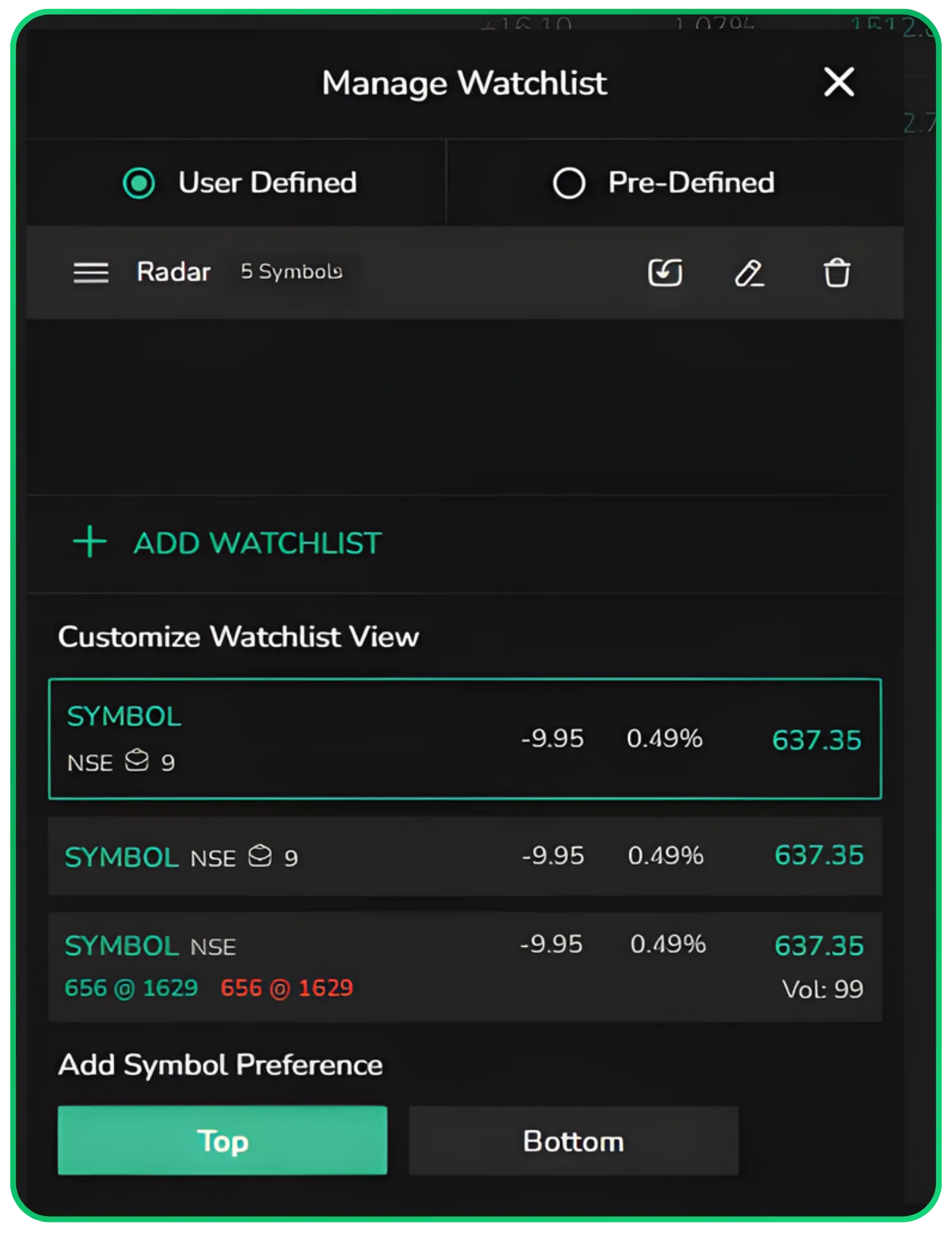The image size is (952, 1236).
Task: Click the 5 Symbols label next to Radar
Action: [292, 271]
